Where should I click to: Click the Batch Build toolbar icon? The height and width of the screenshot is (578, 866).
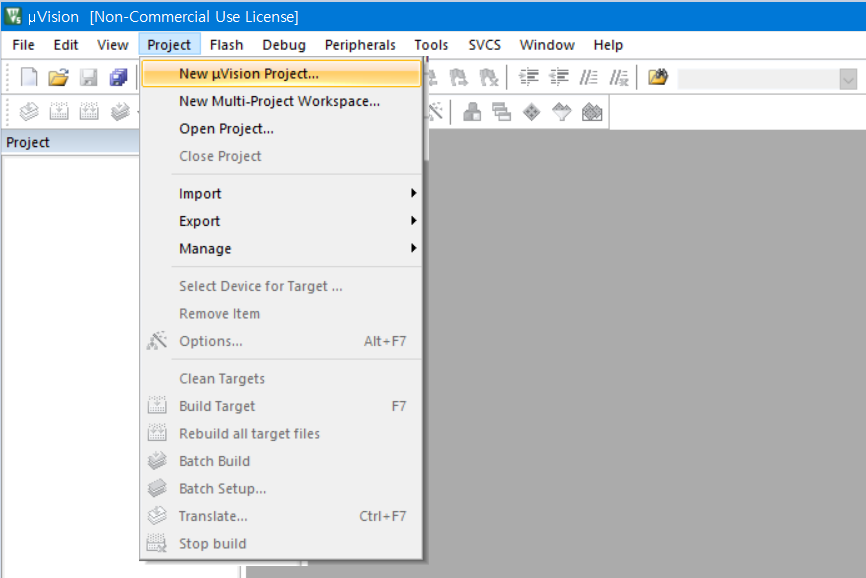pos(119,112)
